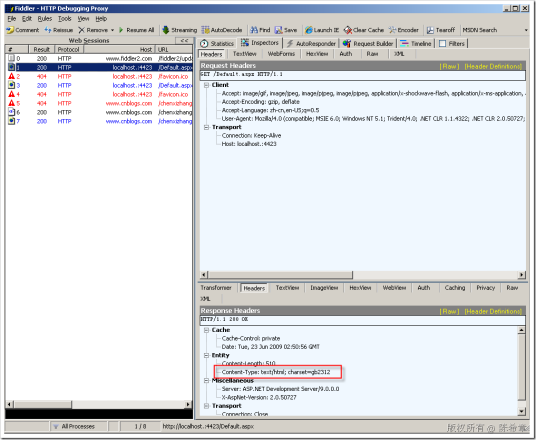Collapse the Cache response header group
The image size is (536, 440).
[206, 330]
